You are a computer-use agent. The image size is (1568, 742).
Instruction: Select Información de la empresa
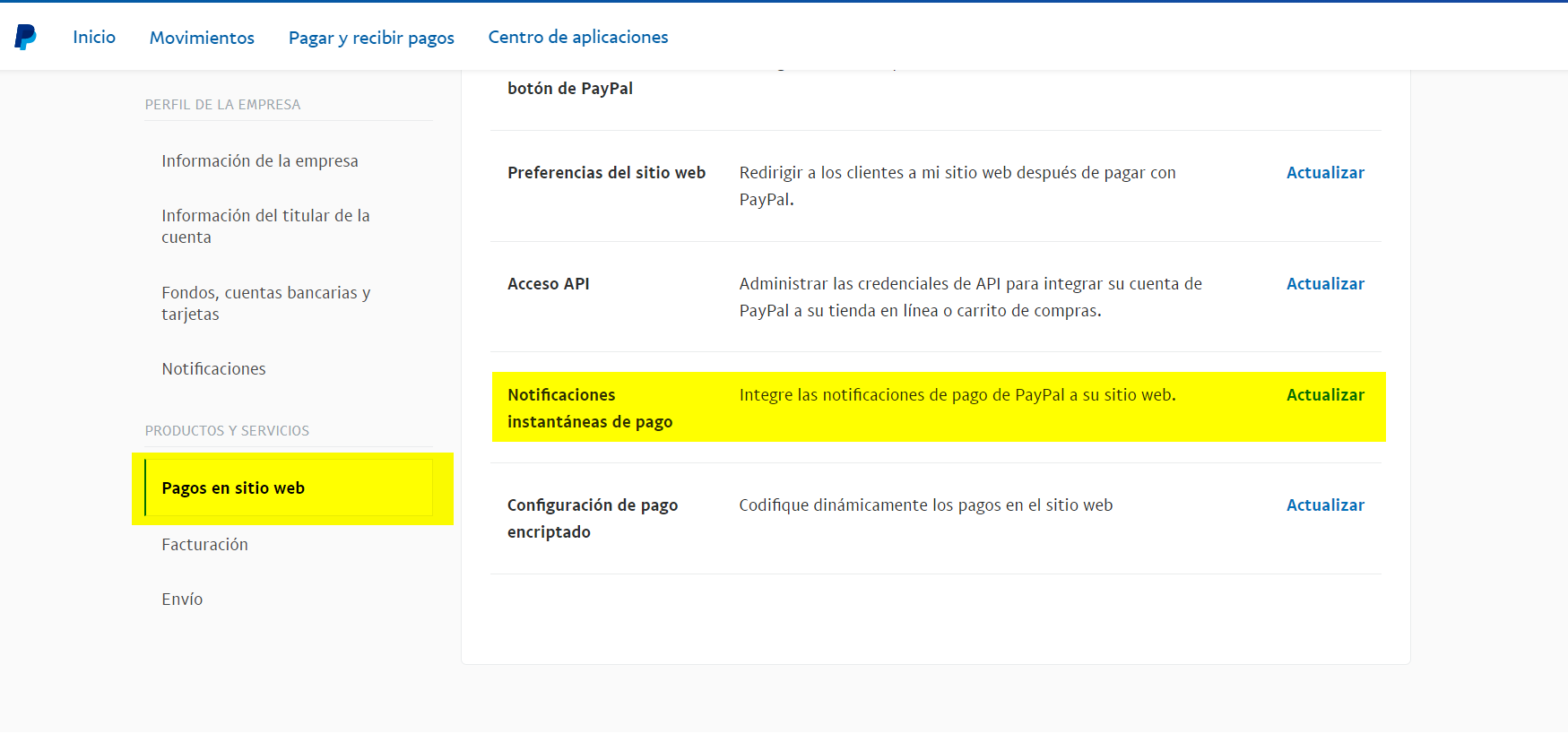260,161
